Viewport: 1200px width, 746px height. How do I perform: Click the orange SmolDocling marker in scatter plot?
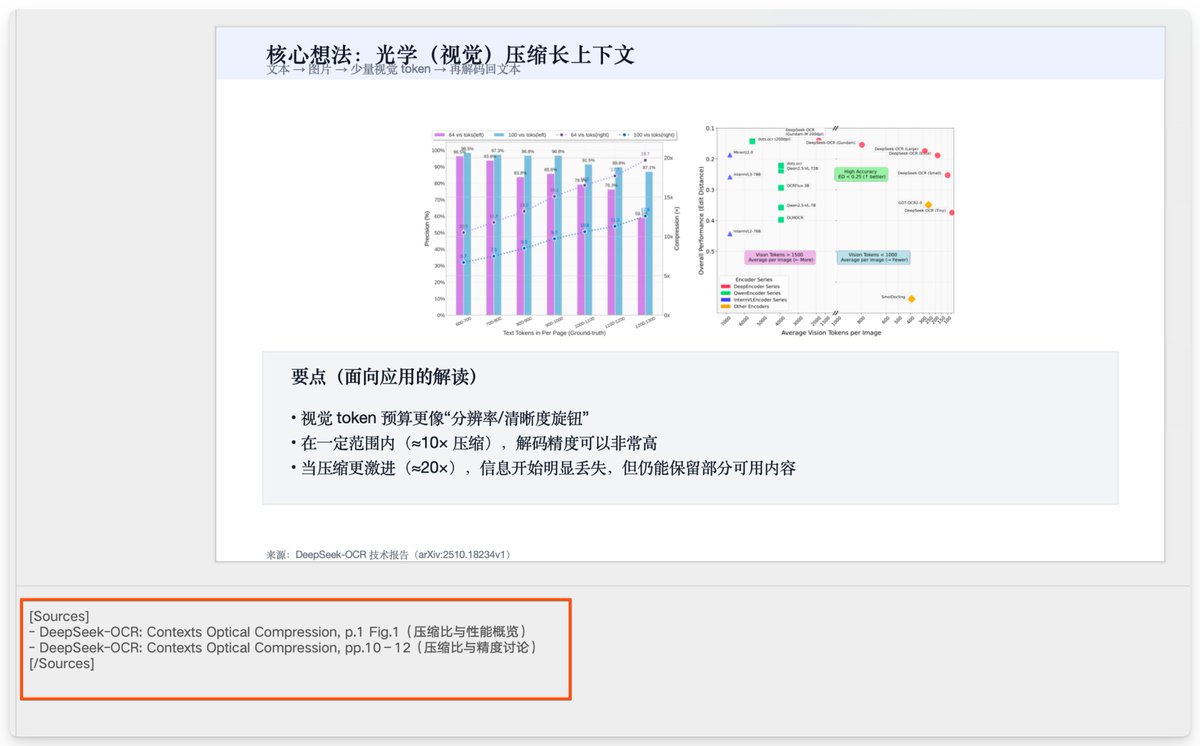pos(911,298)
